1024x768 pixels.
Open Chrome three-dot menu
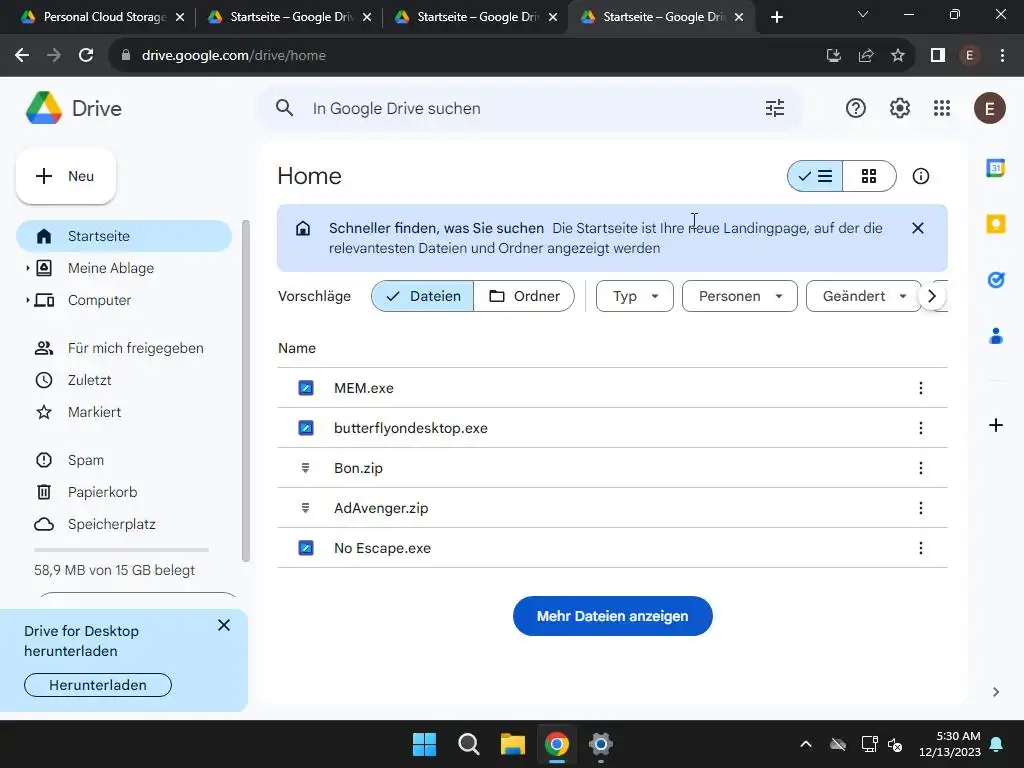coord(1002,56)
